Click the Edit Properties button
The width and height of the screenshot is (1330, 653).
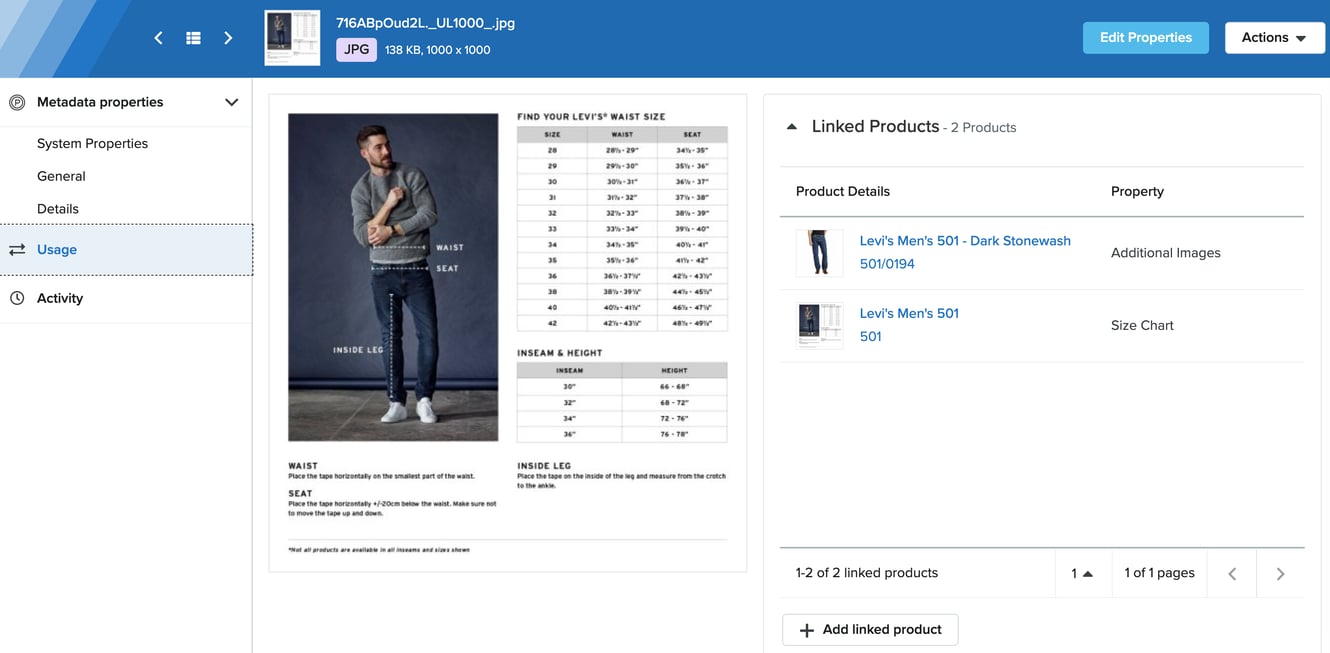coord(1146,38)
